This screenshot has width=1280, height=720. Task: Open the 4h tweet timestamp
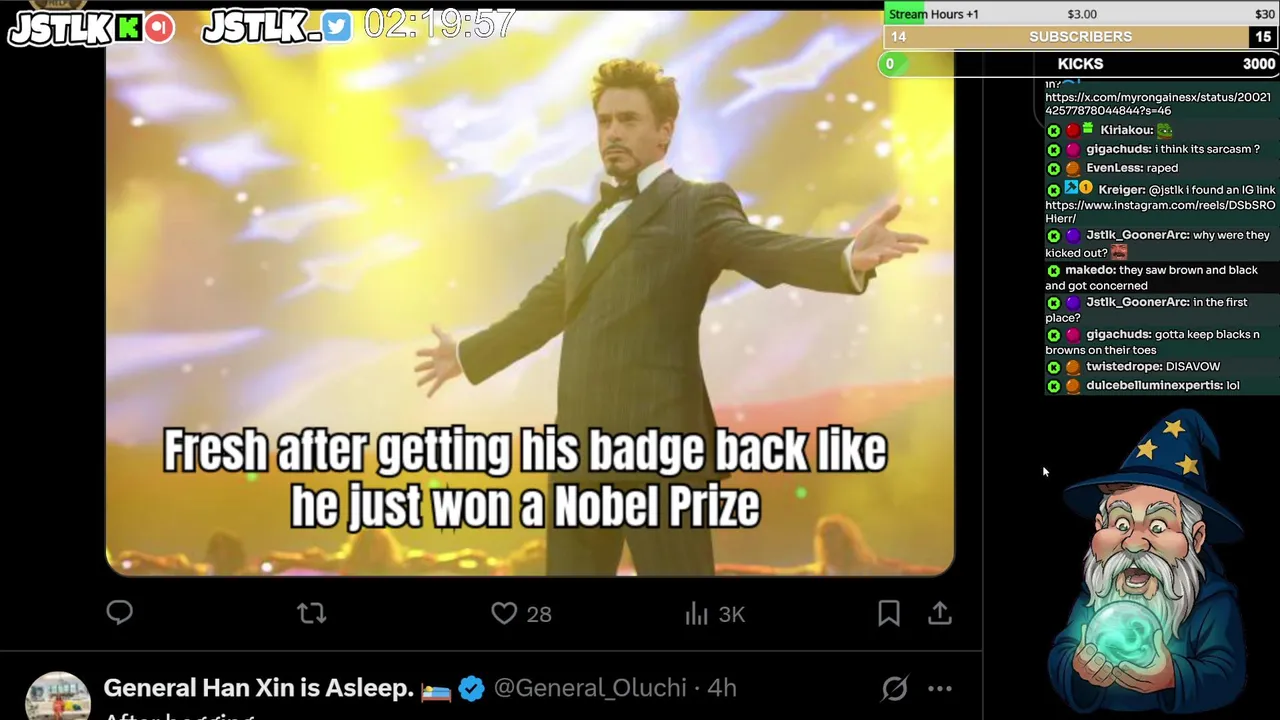tap(722, 688)
